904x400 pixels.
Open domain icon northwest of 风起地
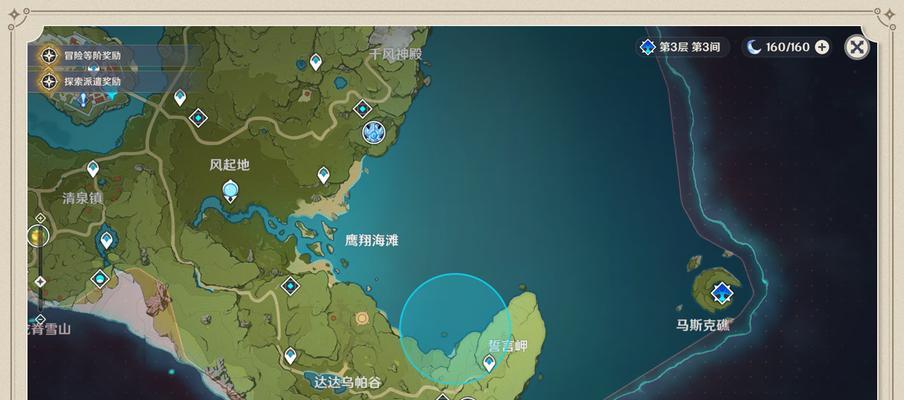point(198,118)
